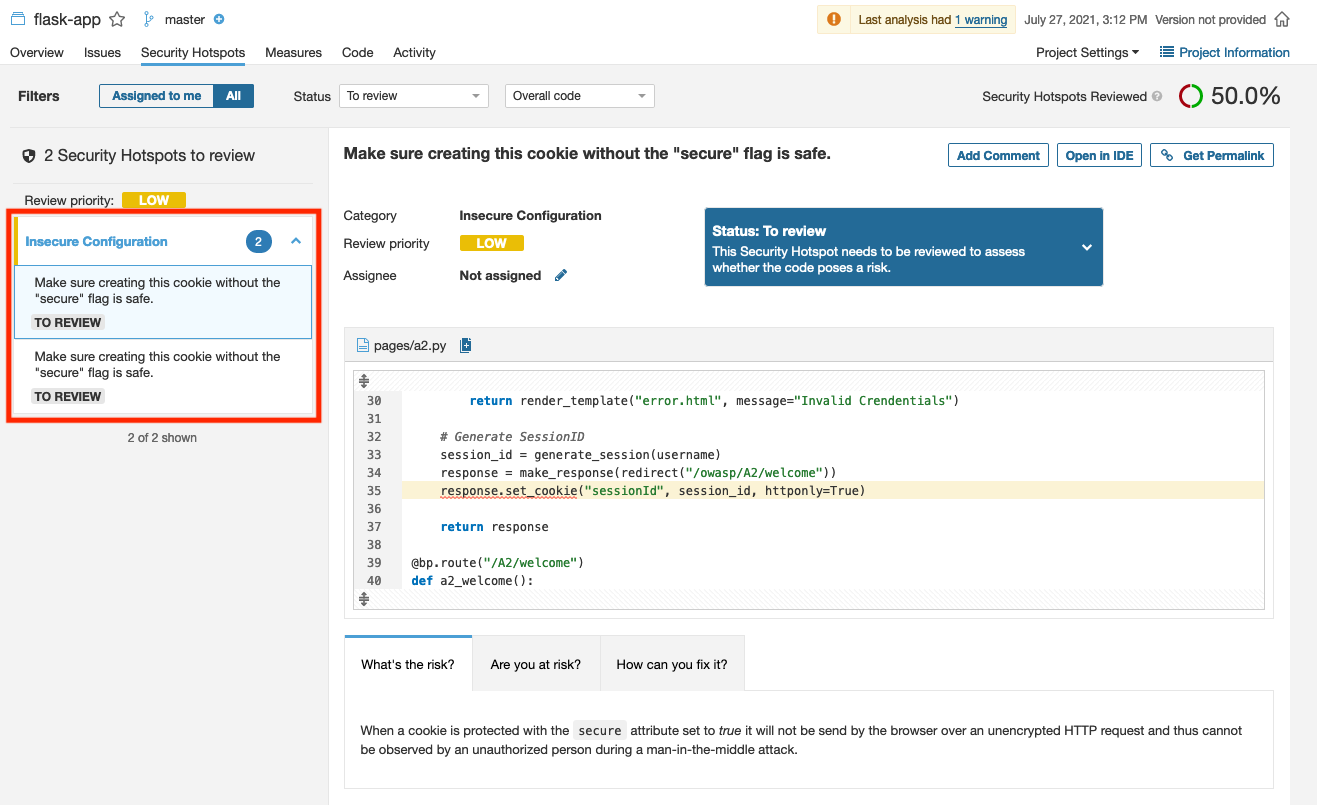Open the home icon at top right
Screen dimensions: 1317x805
tap(1282, 20)
